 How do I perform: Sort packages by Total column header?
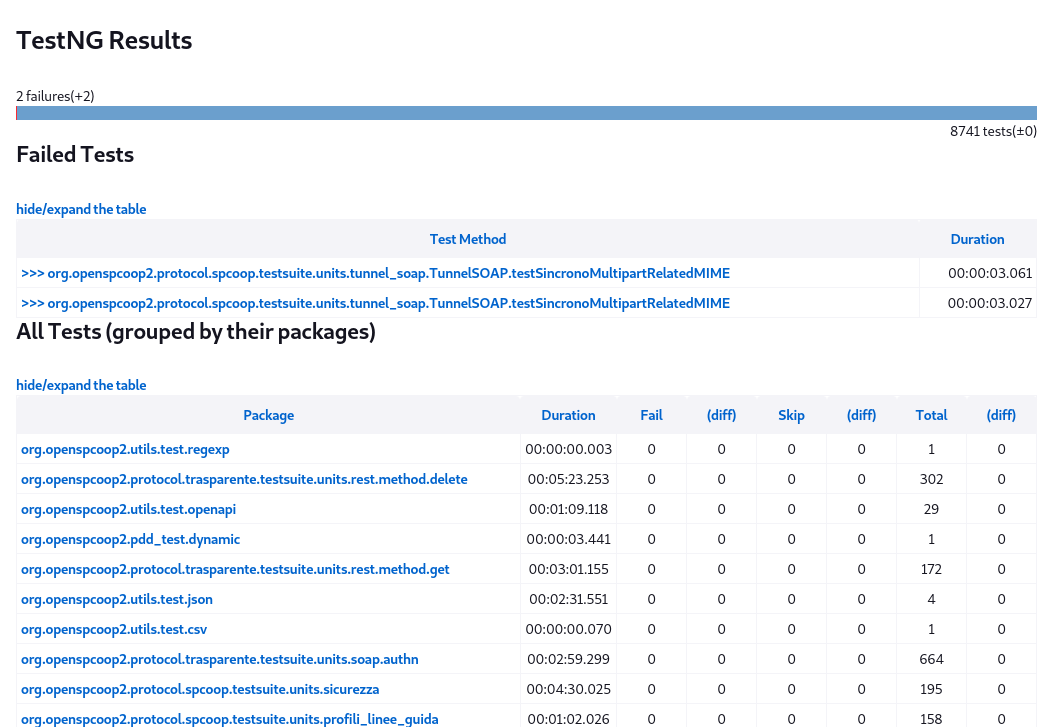(x=931, y=415)
